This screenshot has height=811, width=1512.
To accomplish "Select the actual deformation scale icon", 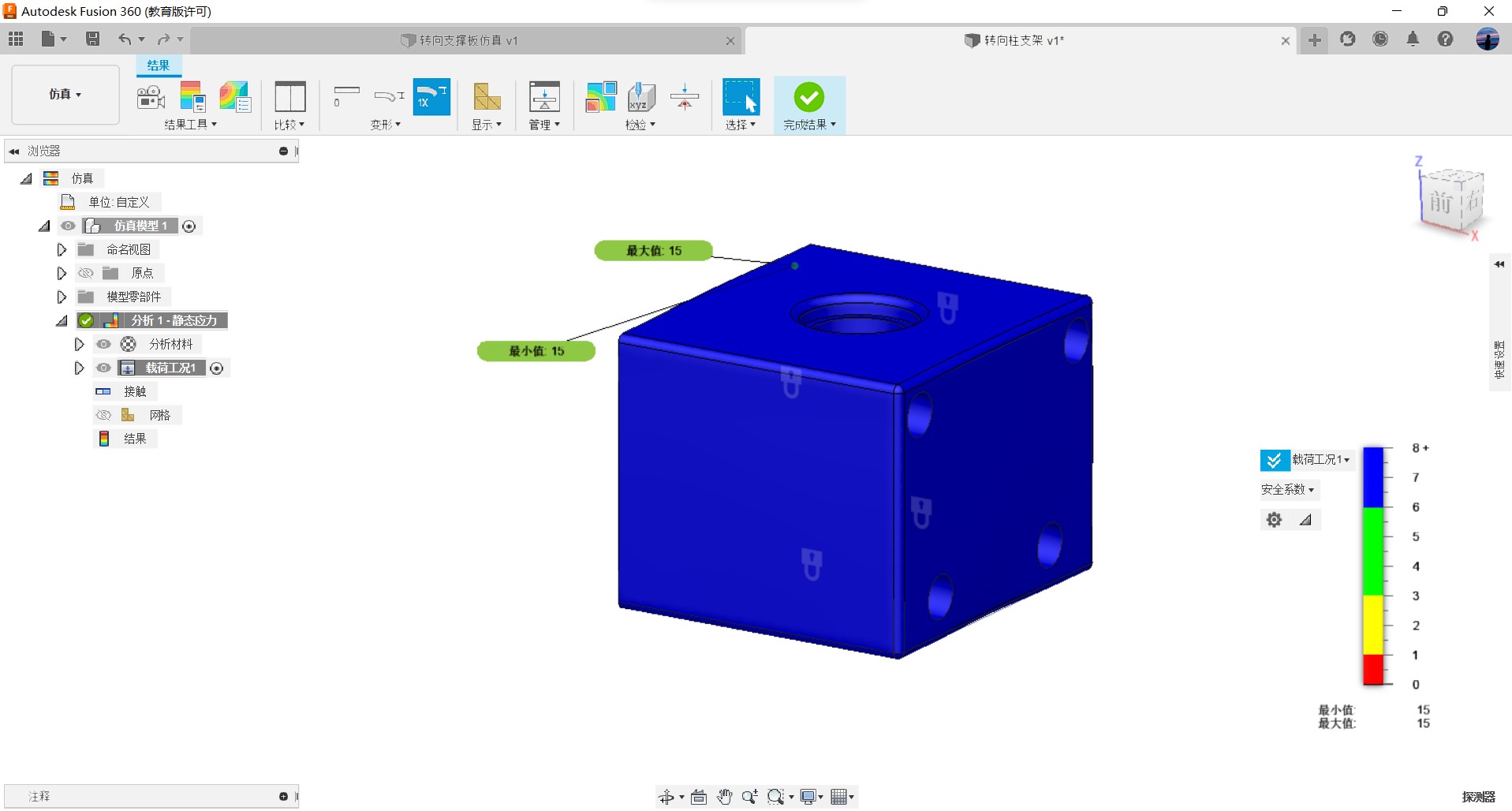I will coord(388,96).
